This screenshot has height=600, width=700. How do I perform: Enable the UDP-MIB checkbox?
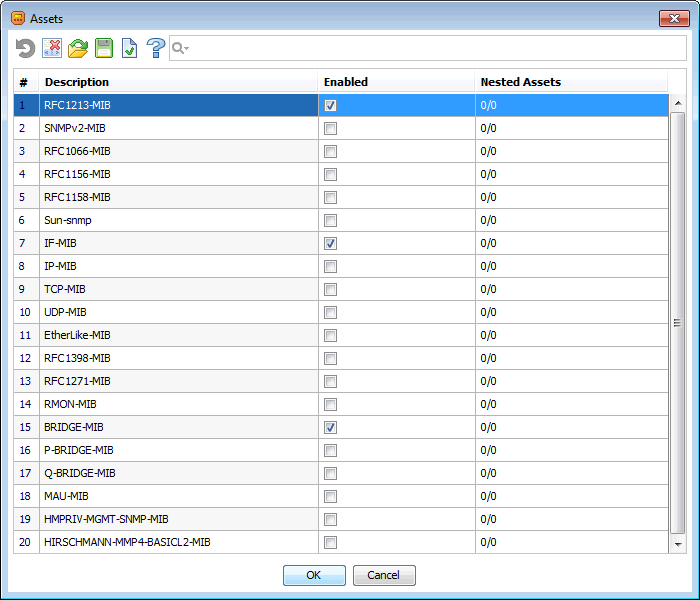coord(330,312)
